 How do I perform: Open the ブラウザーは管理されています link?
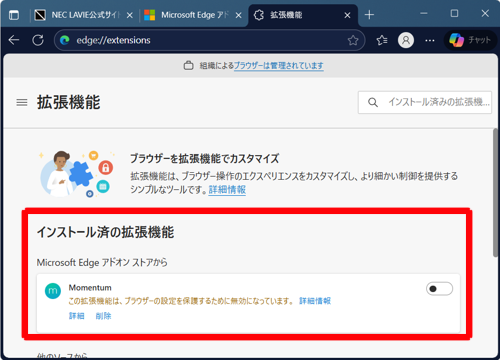[x=279, y=66]
